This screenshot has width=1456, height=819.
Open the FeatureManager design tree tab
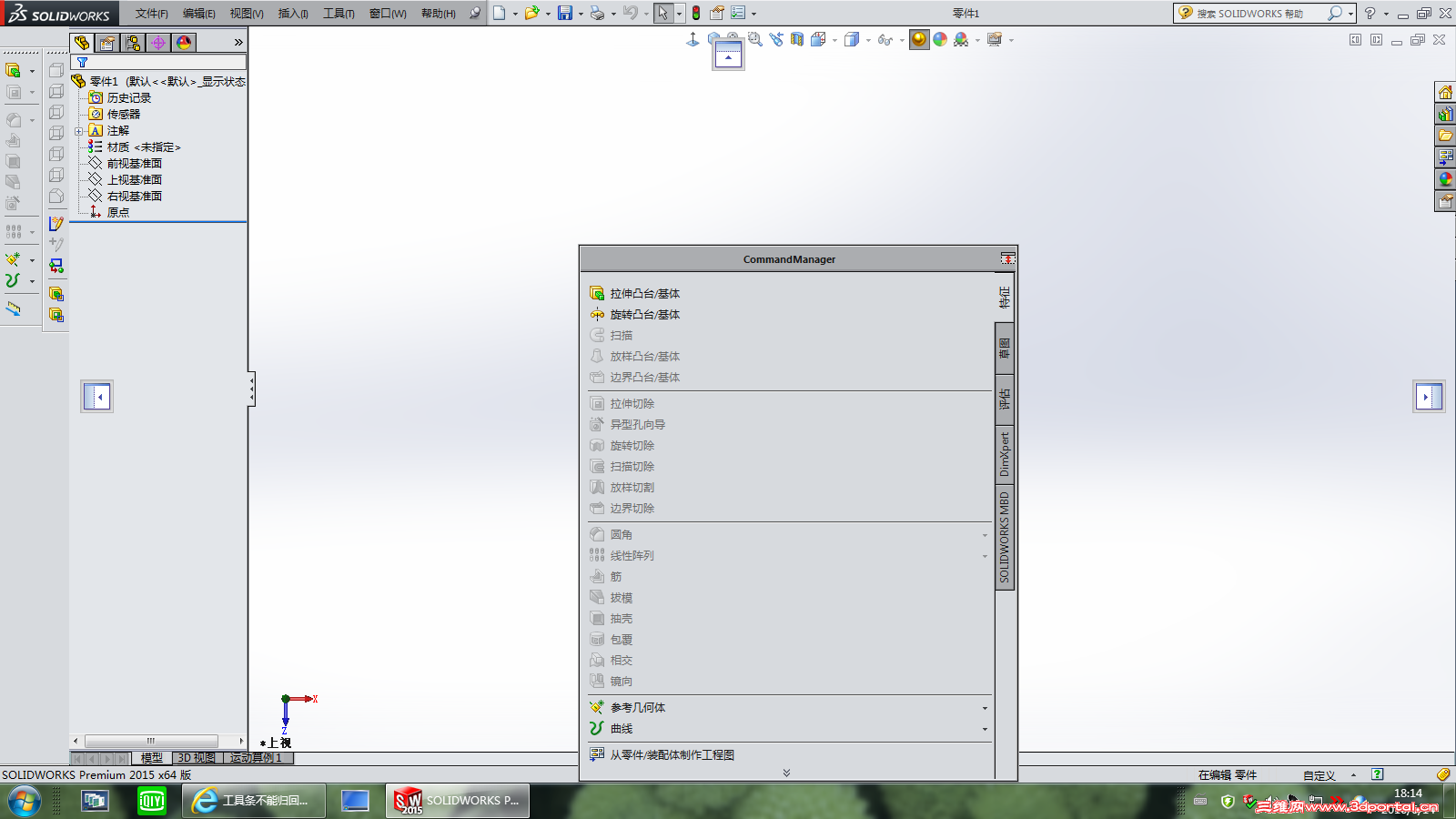[x=82, y=43]
